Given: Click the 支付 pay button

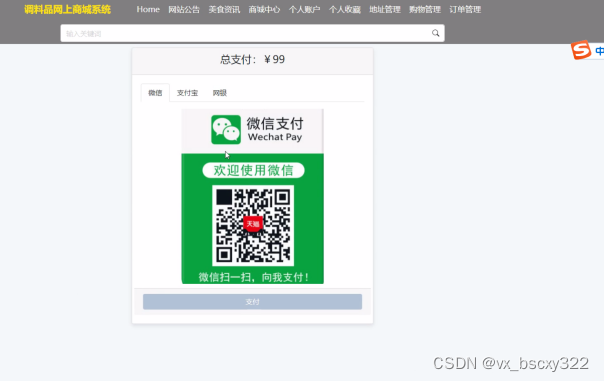Looking at the screenshot, I should (x=252, y=302).
